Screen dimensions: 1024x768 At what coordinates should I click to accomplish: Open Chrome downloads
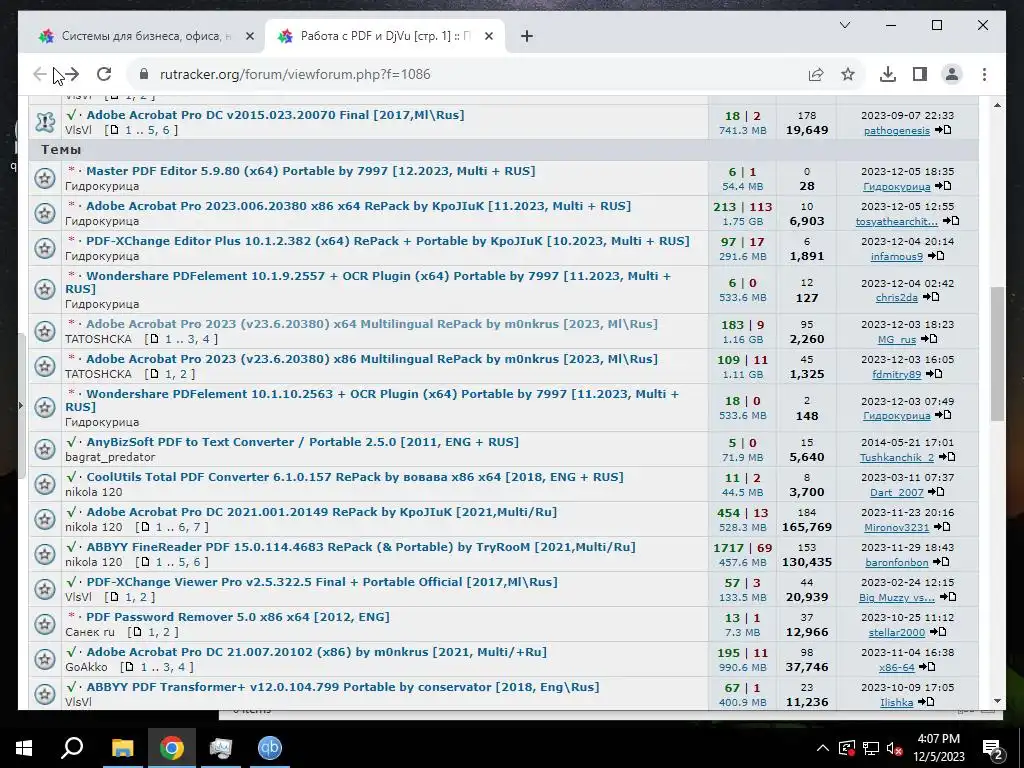pos(888,74)
